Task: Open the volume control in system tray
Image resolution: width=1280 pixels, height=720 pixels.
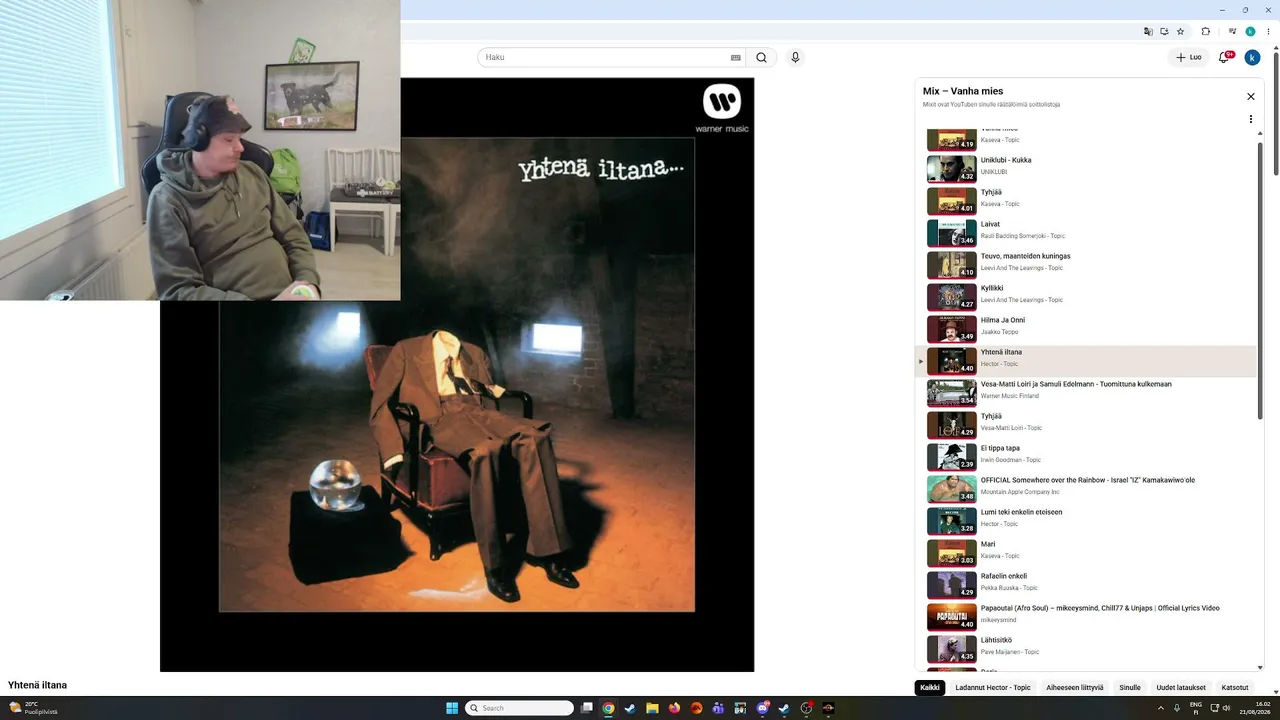Action: 1227,708
